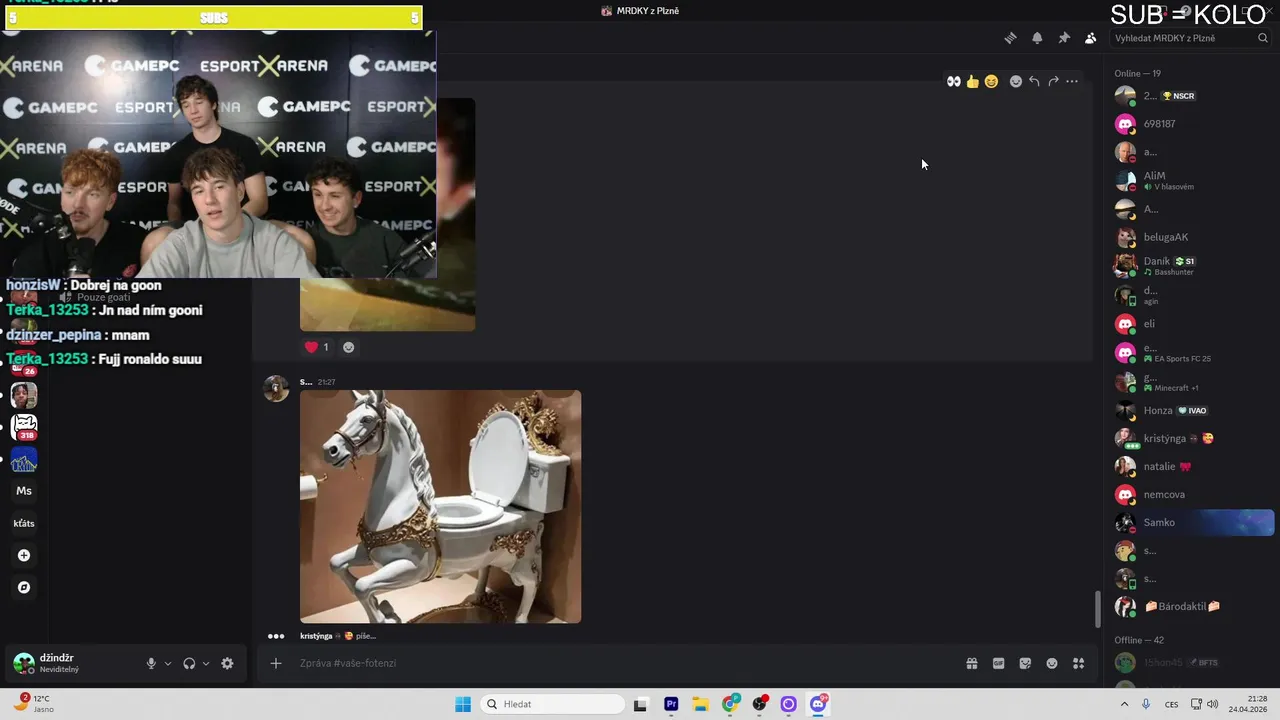Click member nemcova in the list
Viewport: 1280px width, 720px height.
pyautogui.click(x=1194, y=494)
